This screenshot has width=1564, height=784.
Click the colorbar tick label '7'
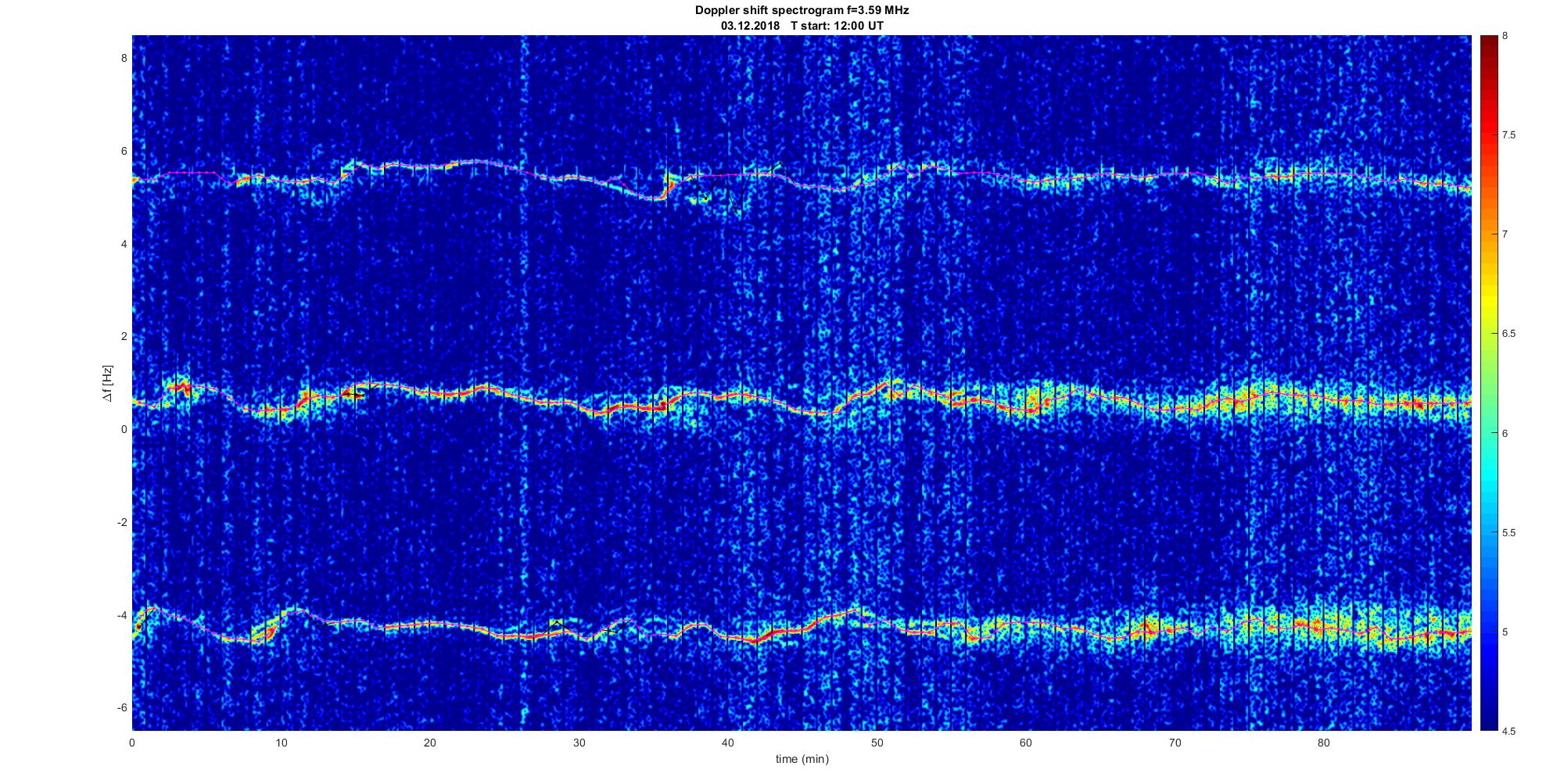1505,234
